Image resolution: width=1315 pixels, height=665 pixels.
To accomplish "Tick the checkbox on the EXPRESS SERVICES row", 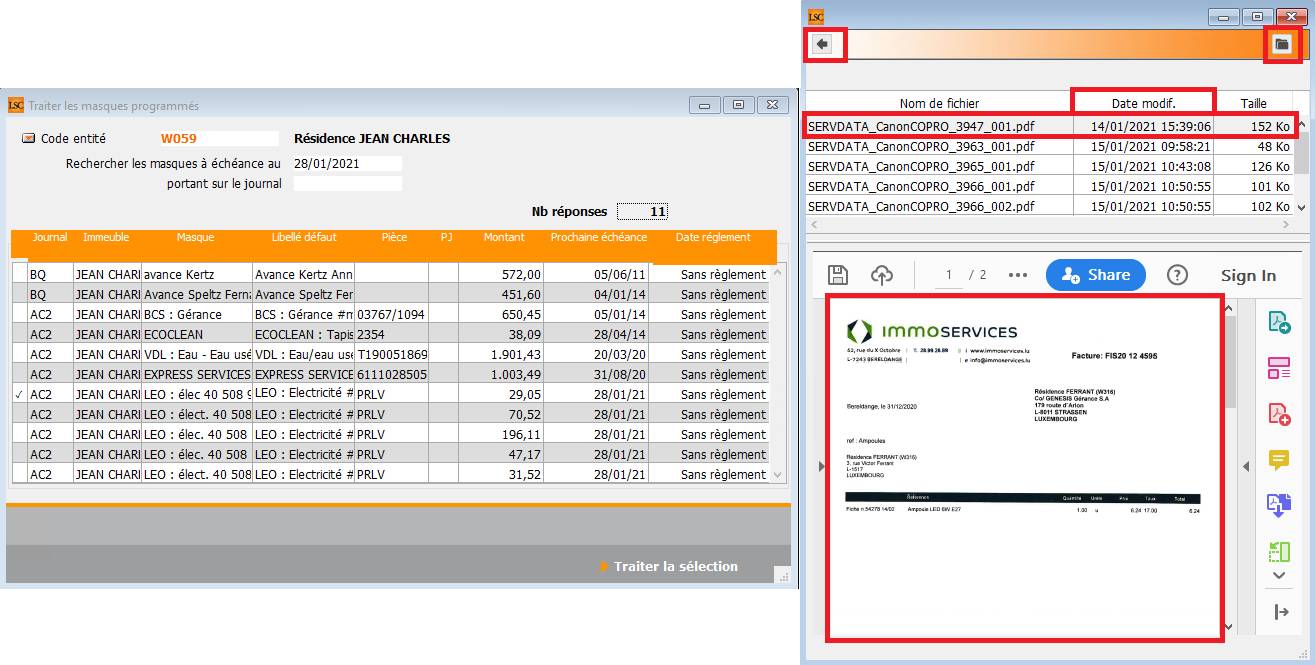I will point(20,374).
